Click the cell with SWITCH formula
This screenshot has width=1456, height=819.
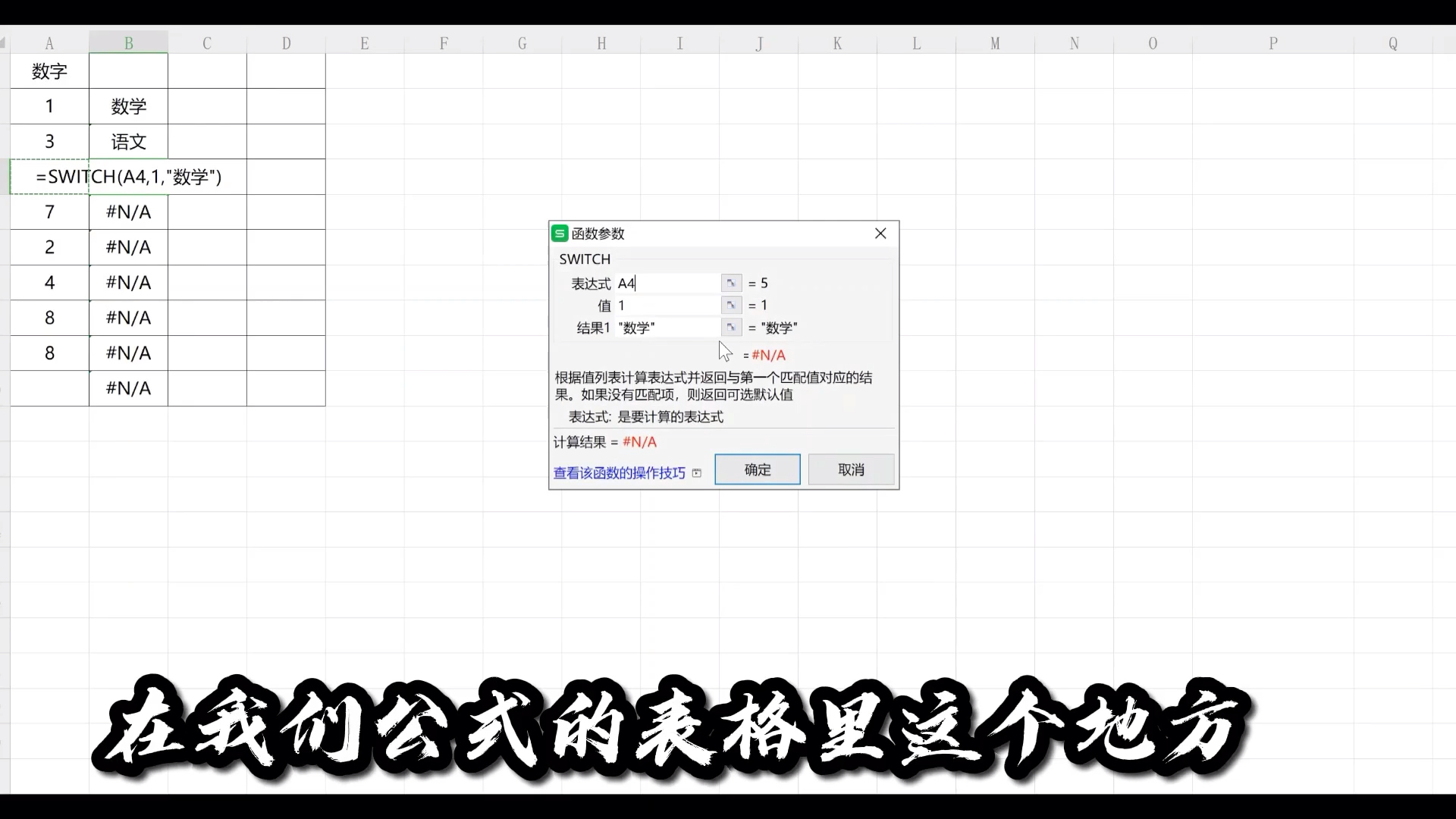pos(128,177)
